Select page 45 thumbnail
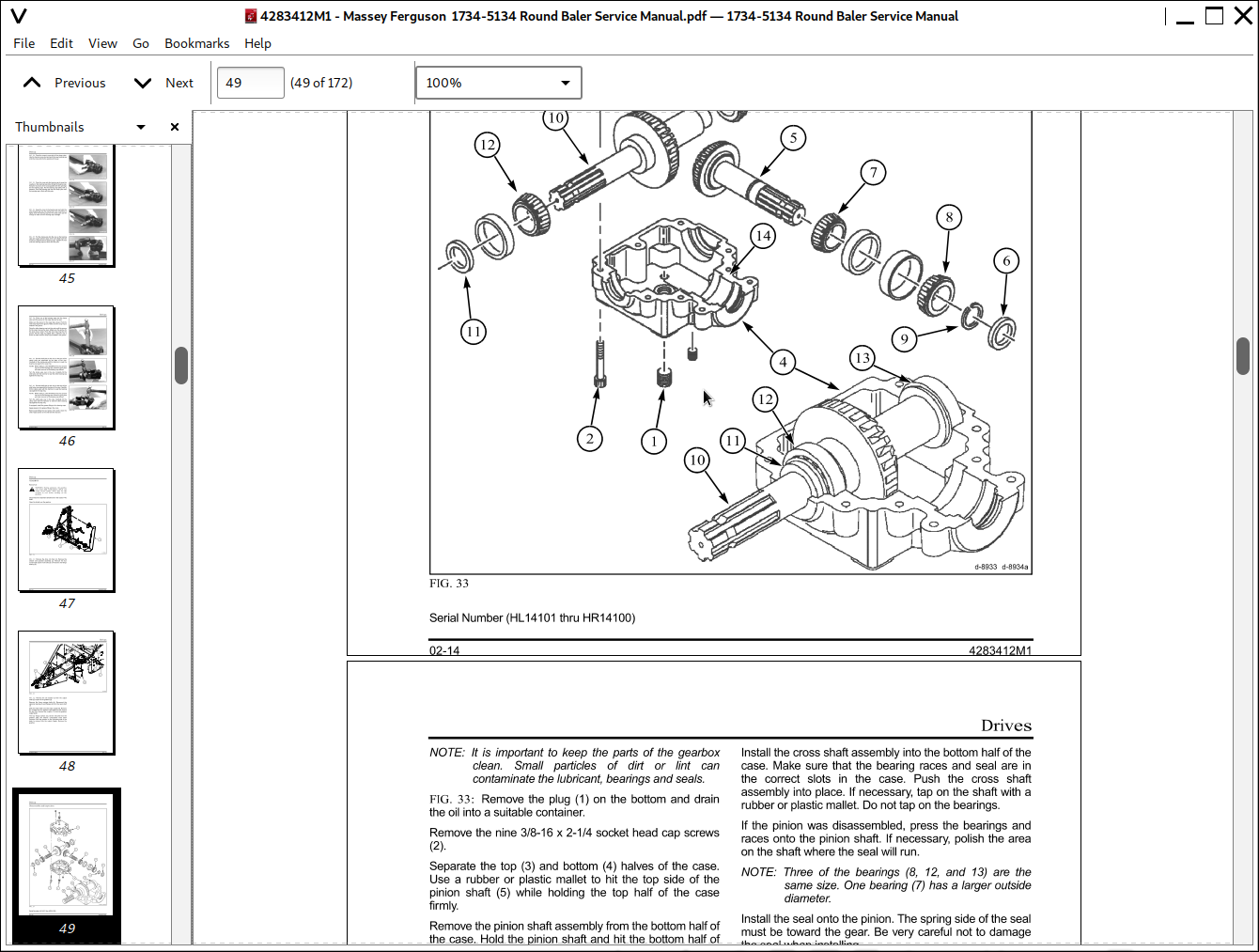1259x952 pixels. (67, 209)
